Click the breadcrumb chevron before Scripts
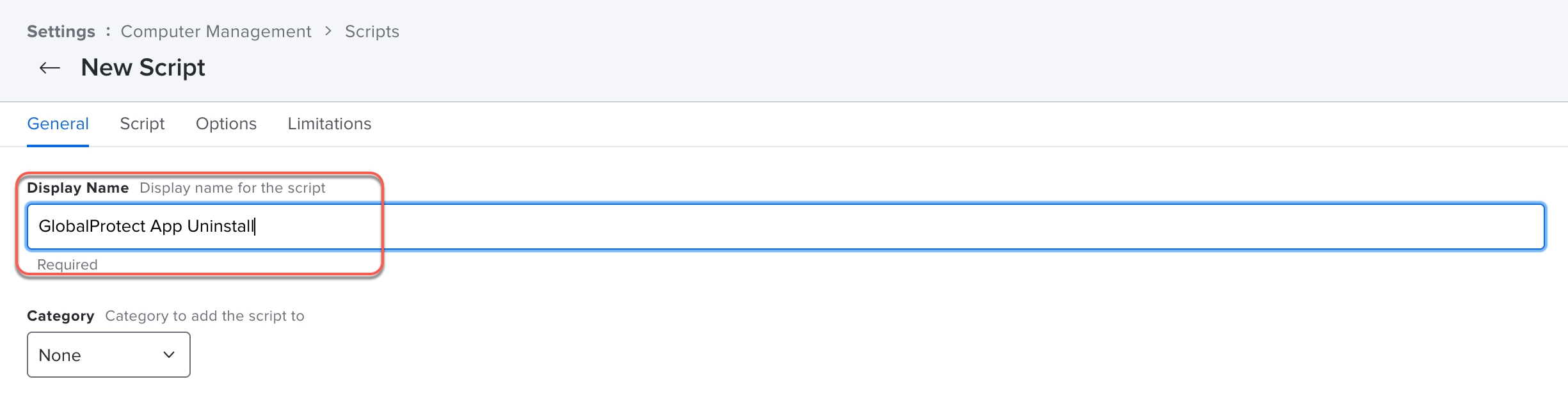Viewport: 1568px width, 402px height. [x=328, y=31]
